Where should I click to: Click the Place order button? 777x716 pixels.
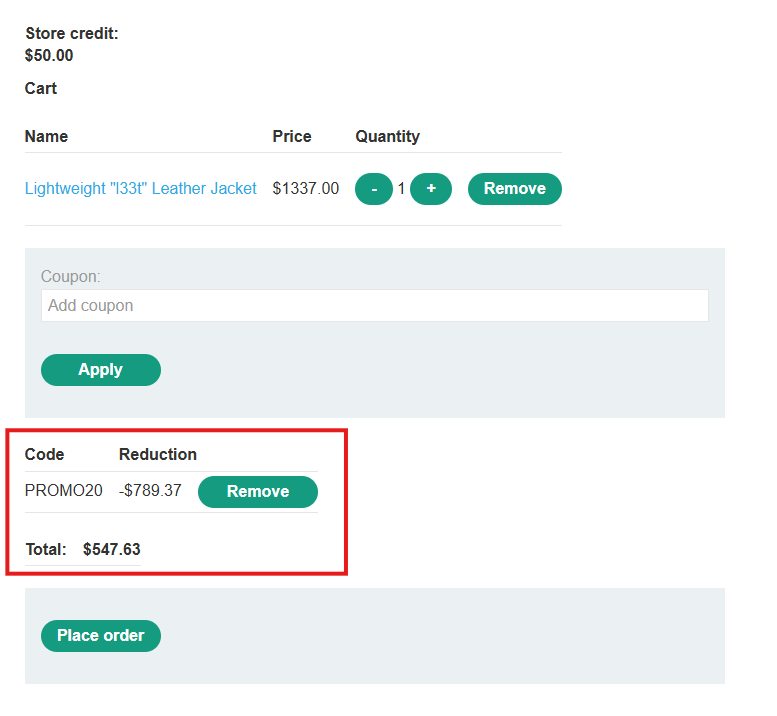click(101, 636)
